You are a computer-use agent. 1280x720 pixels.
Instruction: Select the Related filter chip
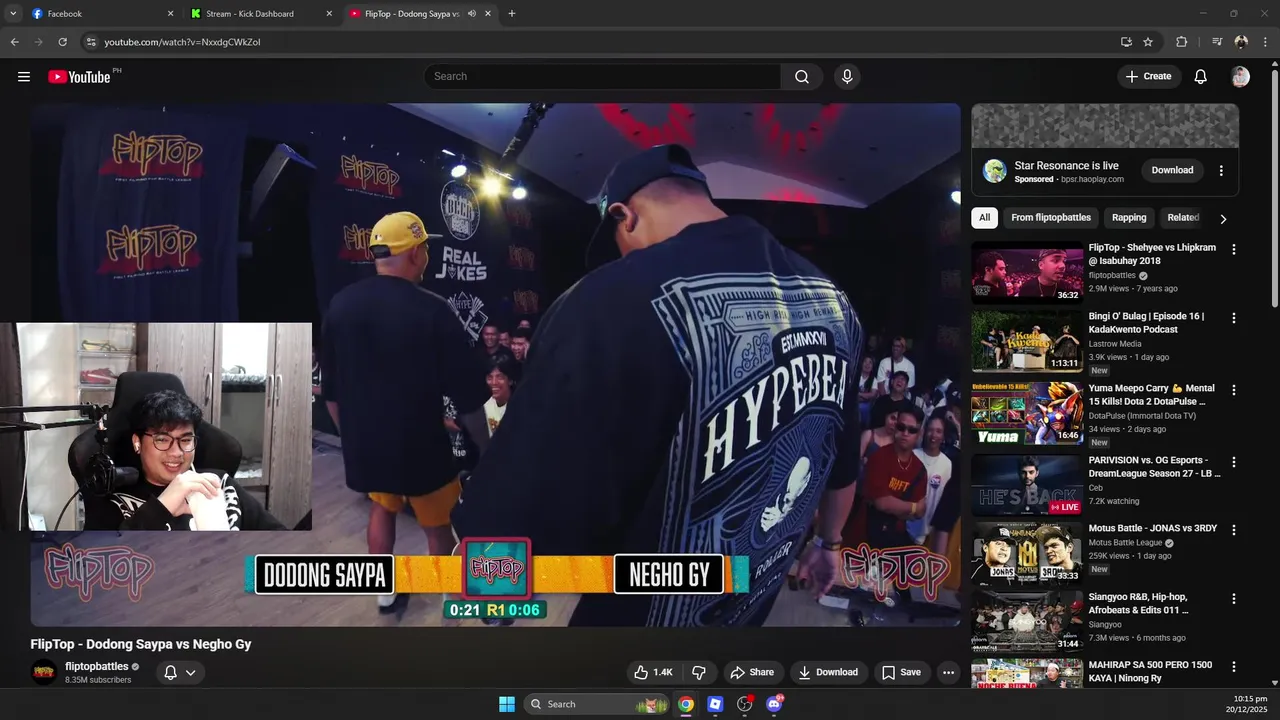click(1183, 218)
